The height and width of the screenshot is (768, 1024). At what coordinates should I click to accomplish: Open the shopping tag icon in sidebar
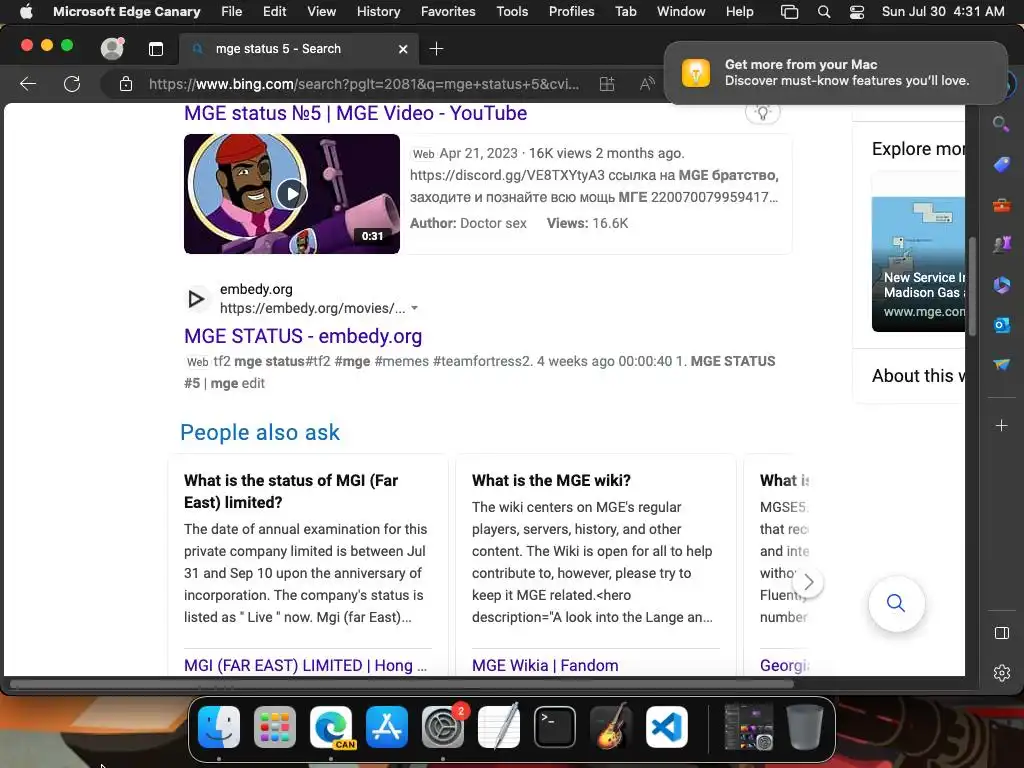point(1001,164)
